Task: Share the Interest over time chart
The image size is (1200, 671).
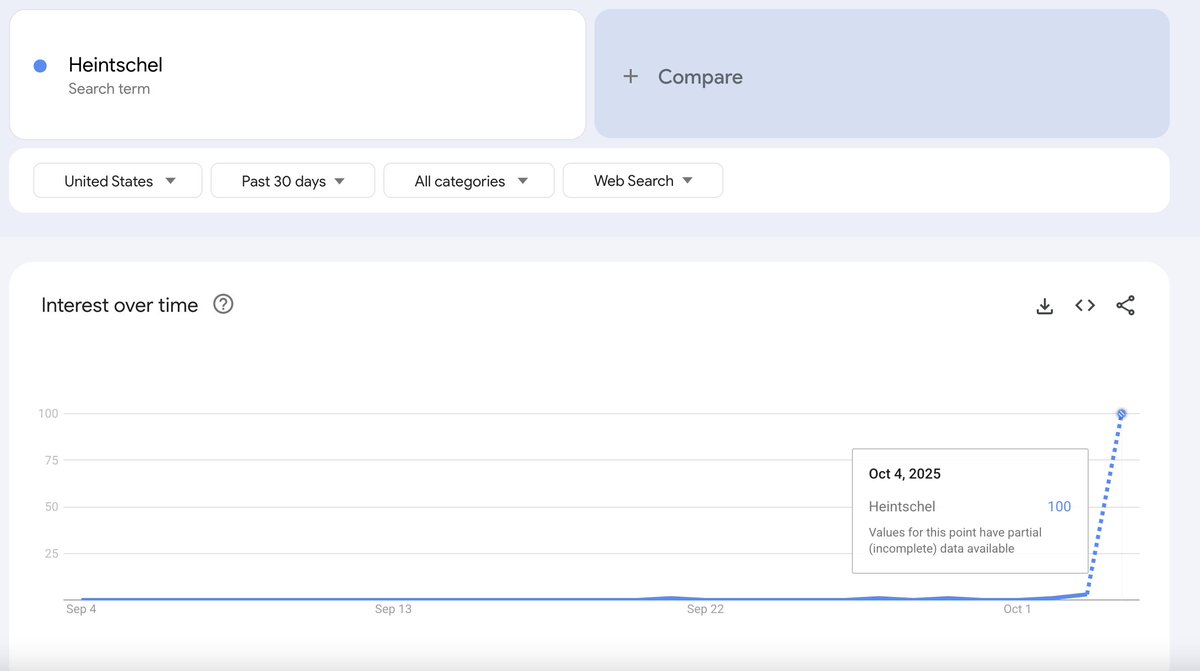Action: coord(1125,306)
